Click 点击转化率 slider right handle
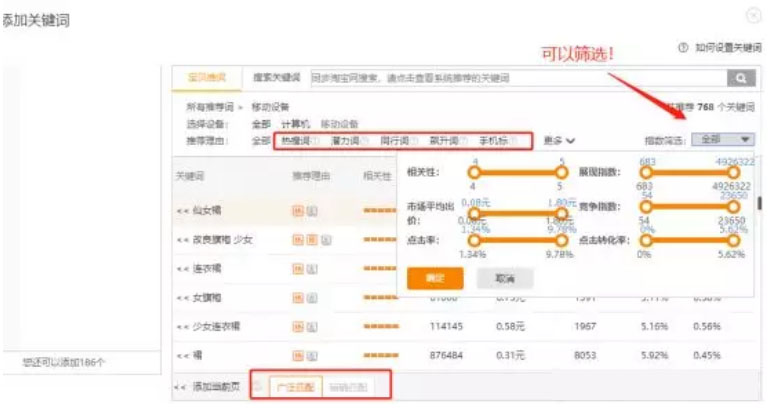Image resolution: width=772 pixels, height=411 pixels. tap(734, 240)
